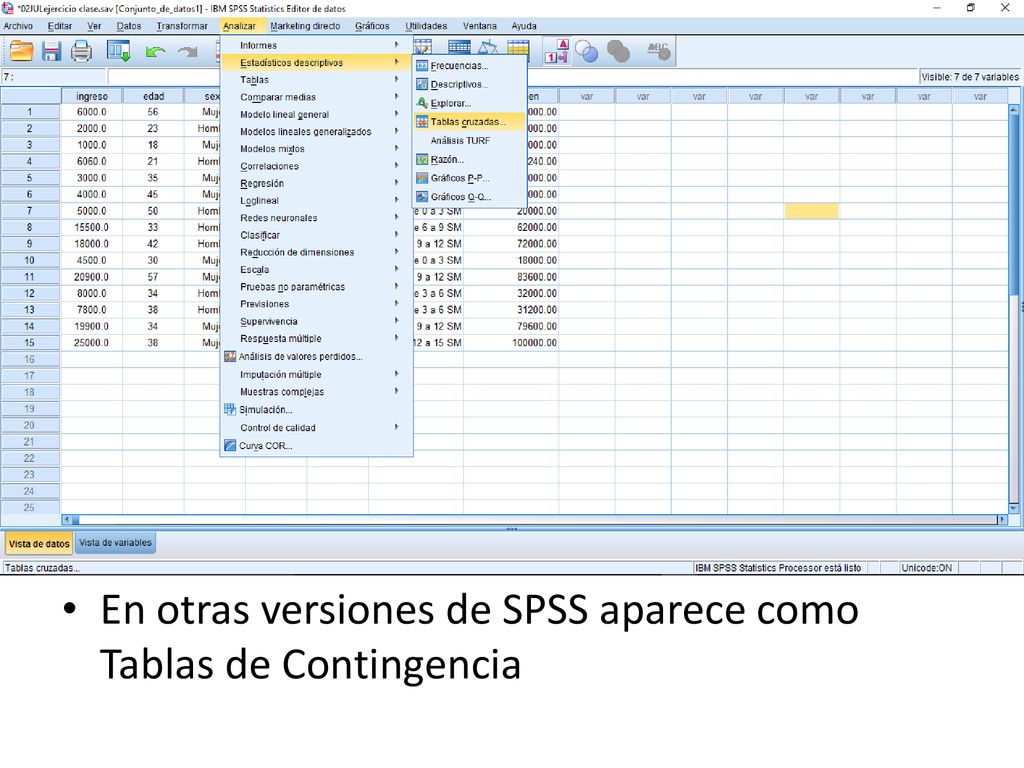Select row header number 15
Viewport: 1024px width, 768px height.
30,343
